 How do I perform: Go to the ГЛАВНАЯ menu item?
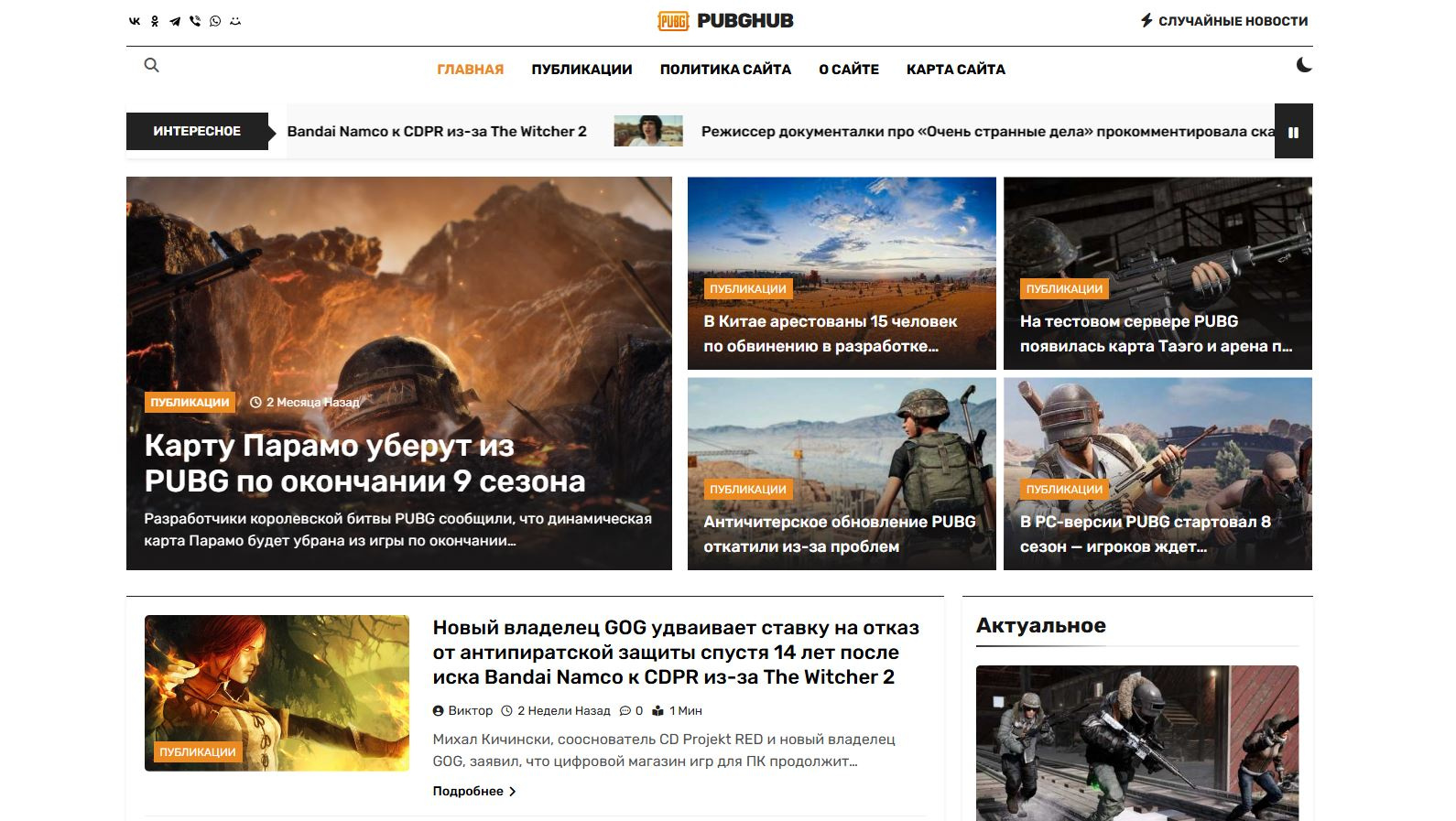coord(471,70)
